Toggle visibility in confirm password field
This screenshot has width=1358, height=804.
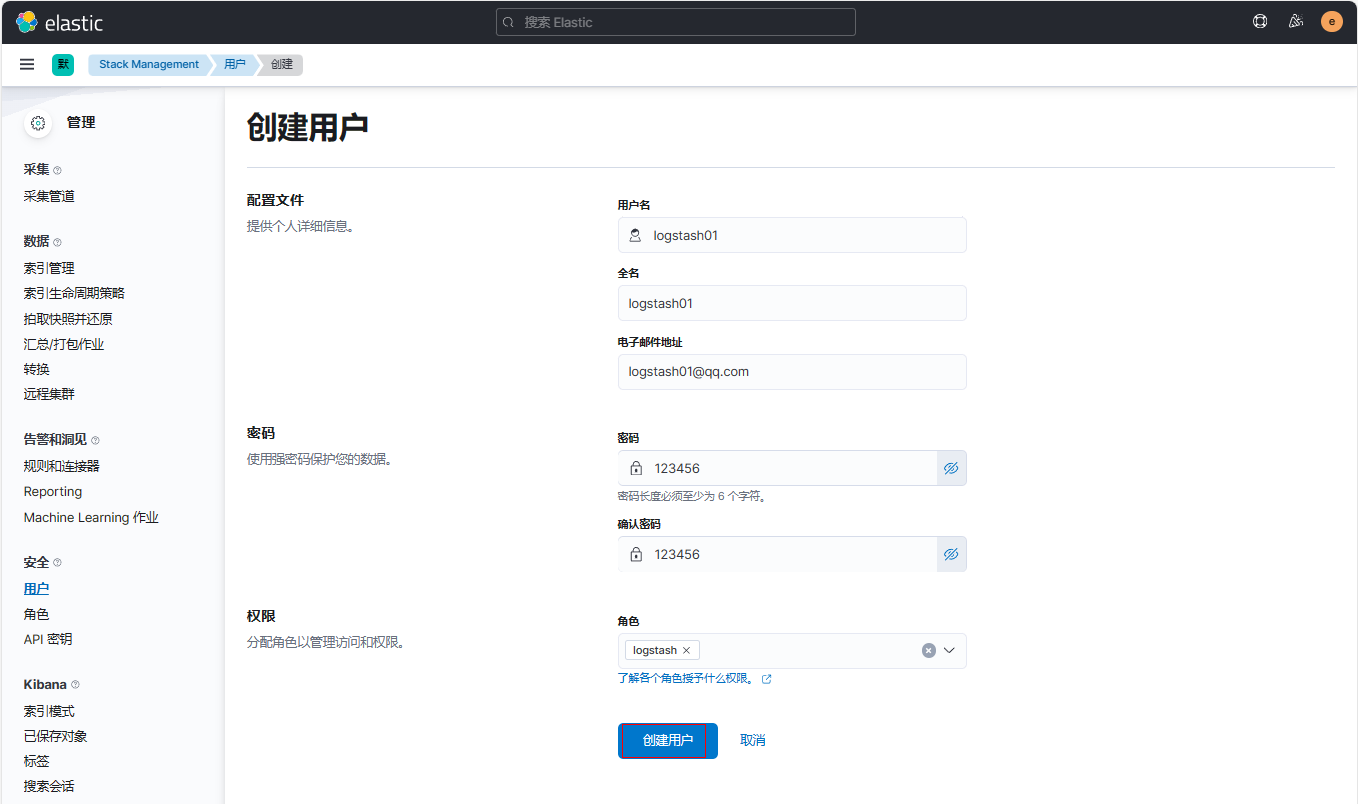(x=951, y=554)
